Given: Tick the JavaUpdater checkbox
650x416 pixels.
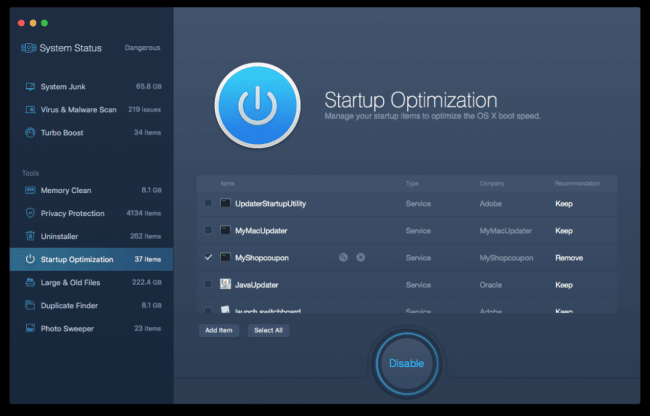Looking at the screenshot, I should [208, 284].
